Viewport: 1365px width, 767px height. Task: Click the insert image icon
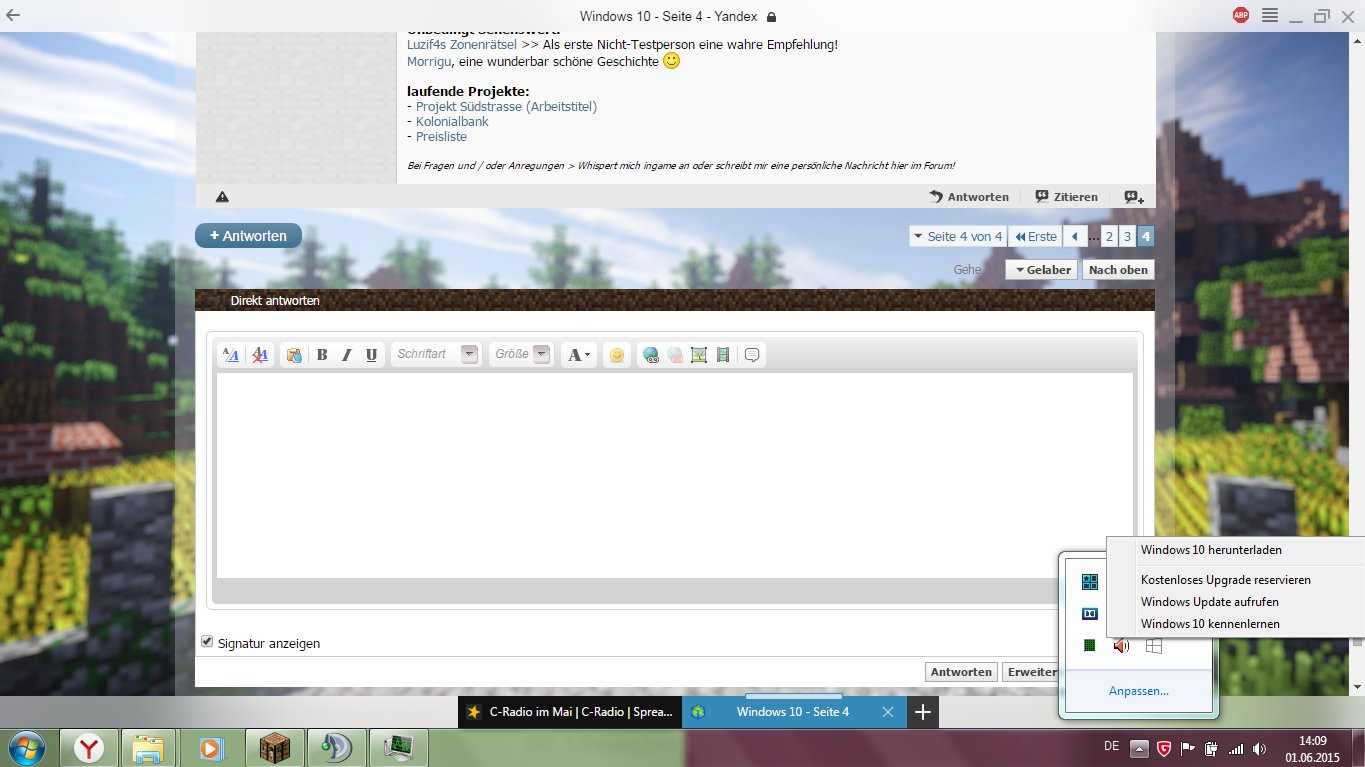(699, 355)
